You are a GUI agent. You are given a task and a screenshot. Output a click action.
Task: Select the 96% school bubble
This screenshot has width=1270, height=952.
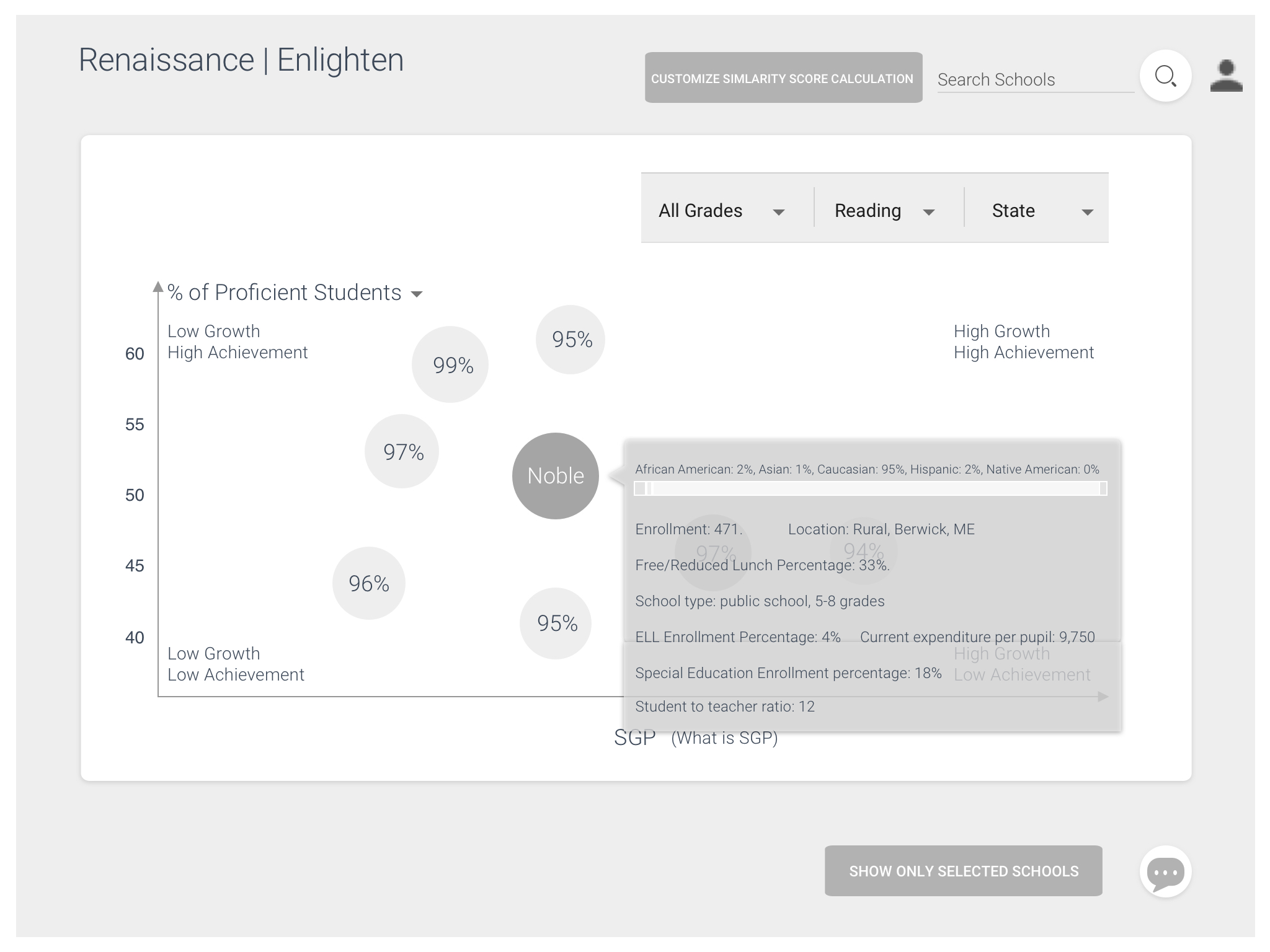368,583
